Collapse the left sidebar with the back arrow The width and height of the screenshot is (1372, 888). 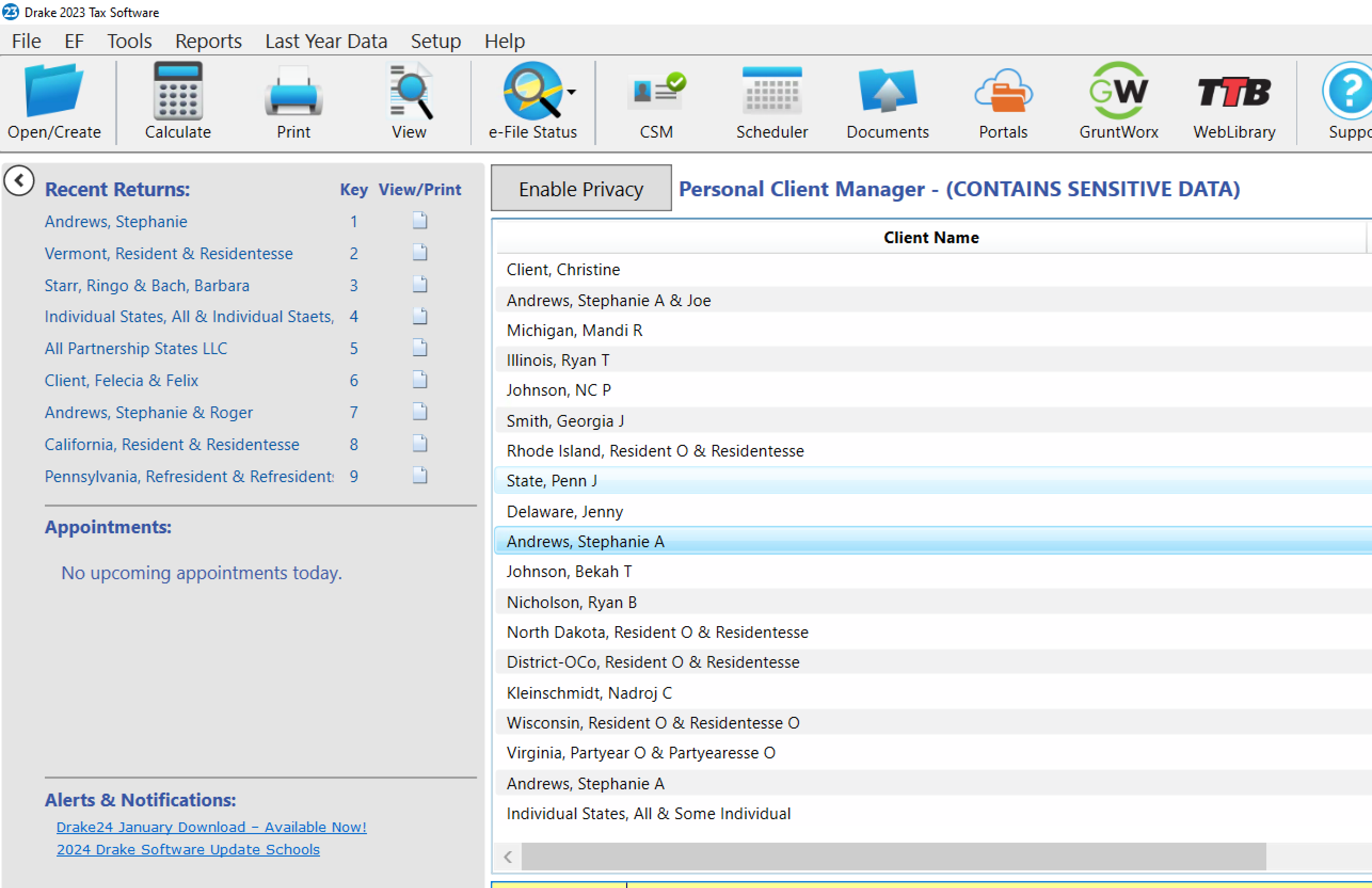coord(19,181)
